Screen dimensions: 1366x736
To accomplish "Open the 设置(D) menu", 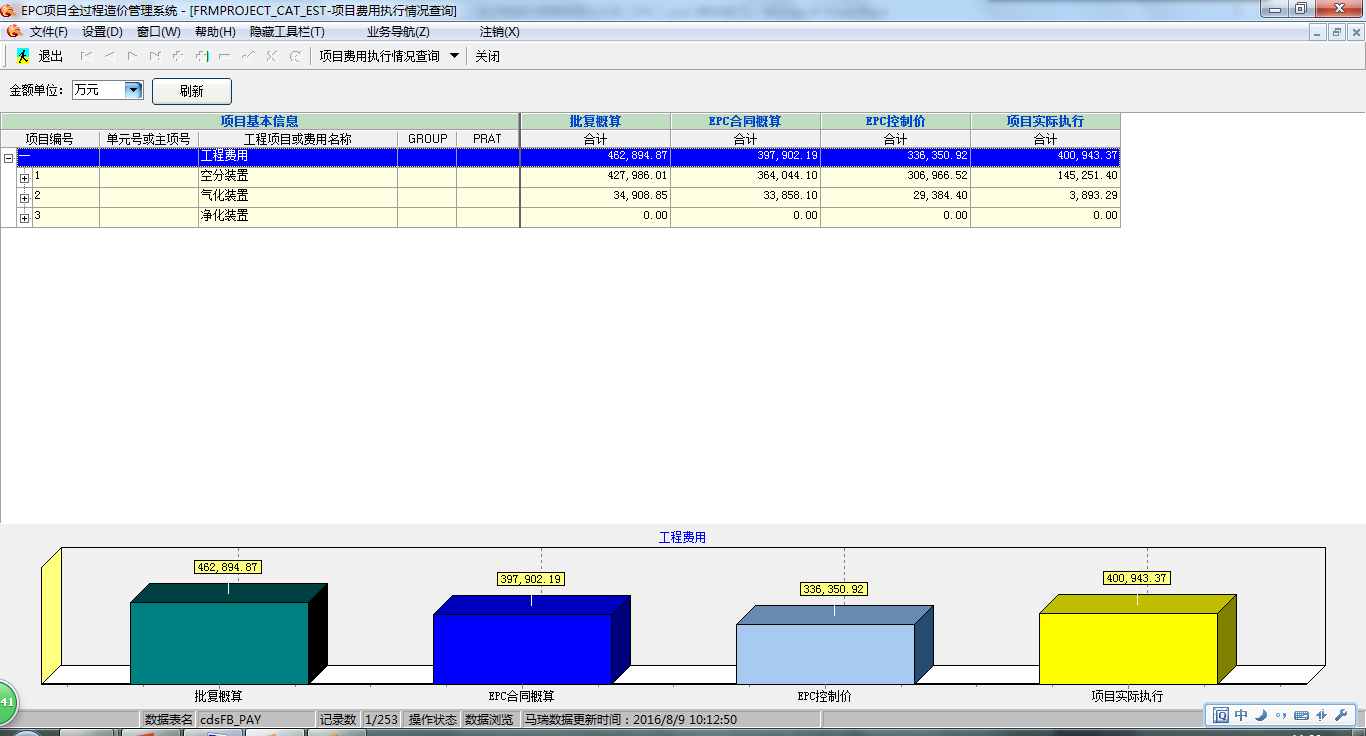I will 102,32.
